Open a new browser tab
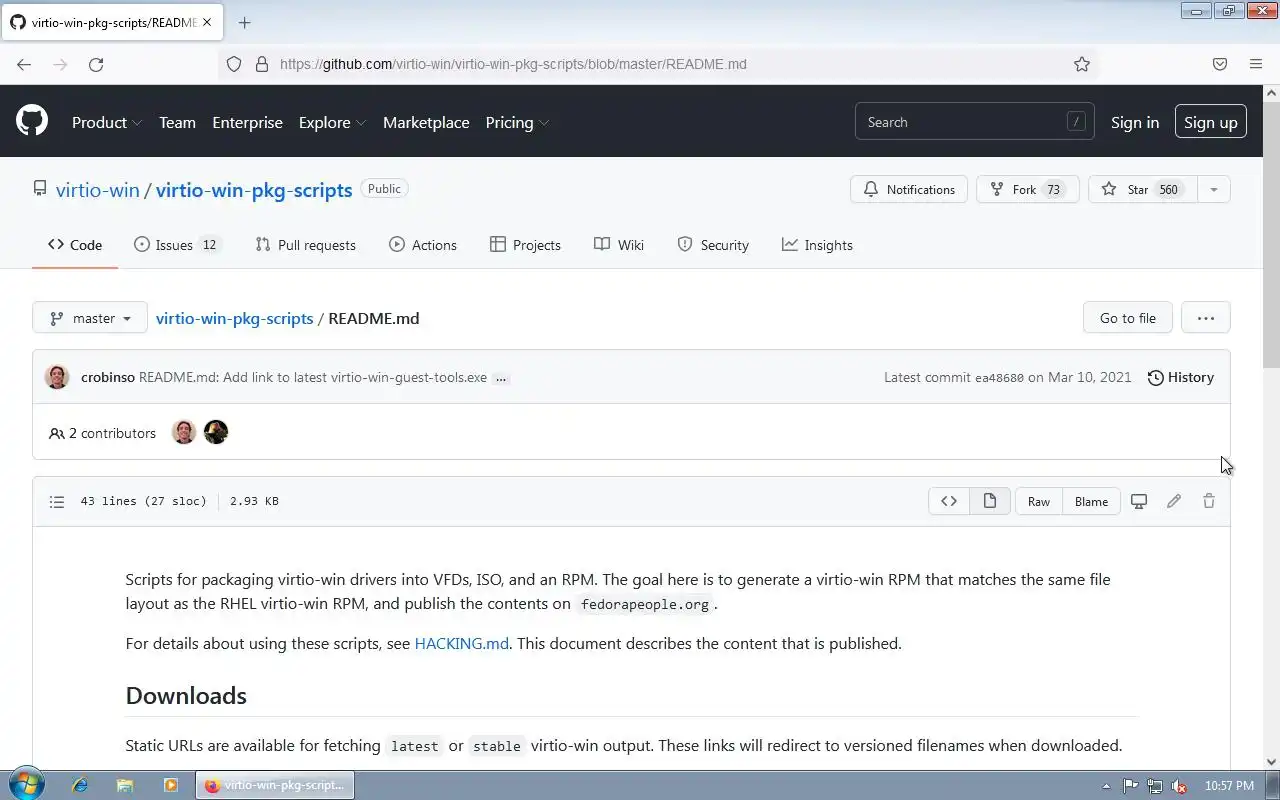 244,22
